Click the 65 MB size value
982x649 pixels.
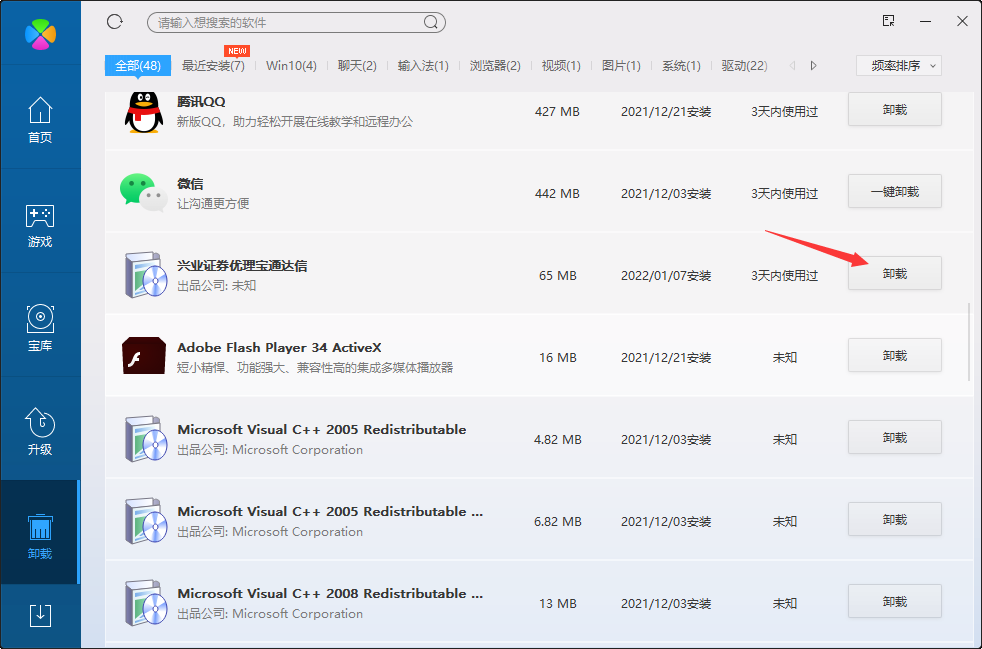point(558,276)
